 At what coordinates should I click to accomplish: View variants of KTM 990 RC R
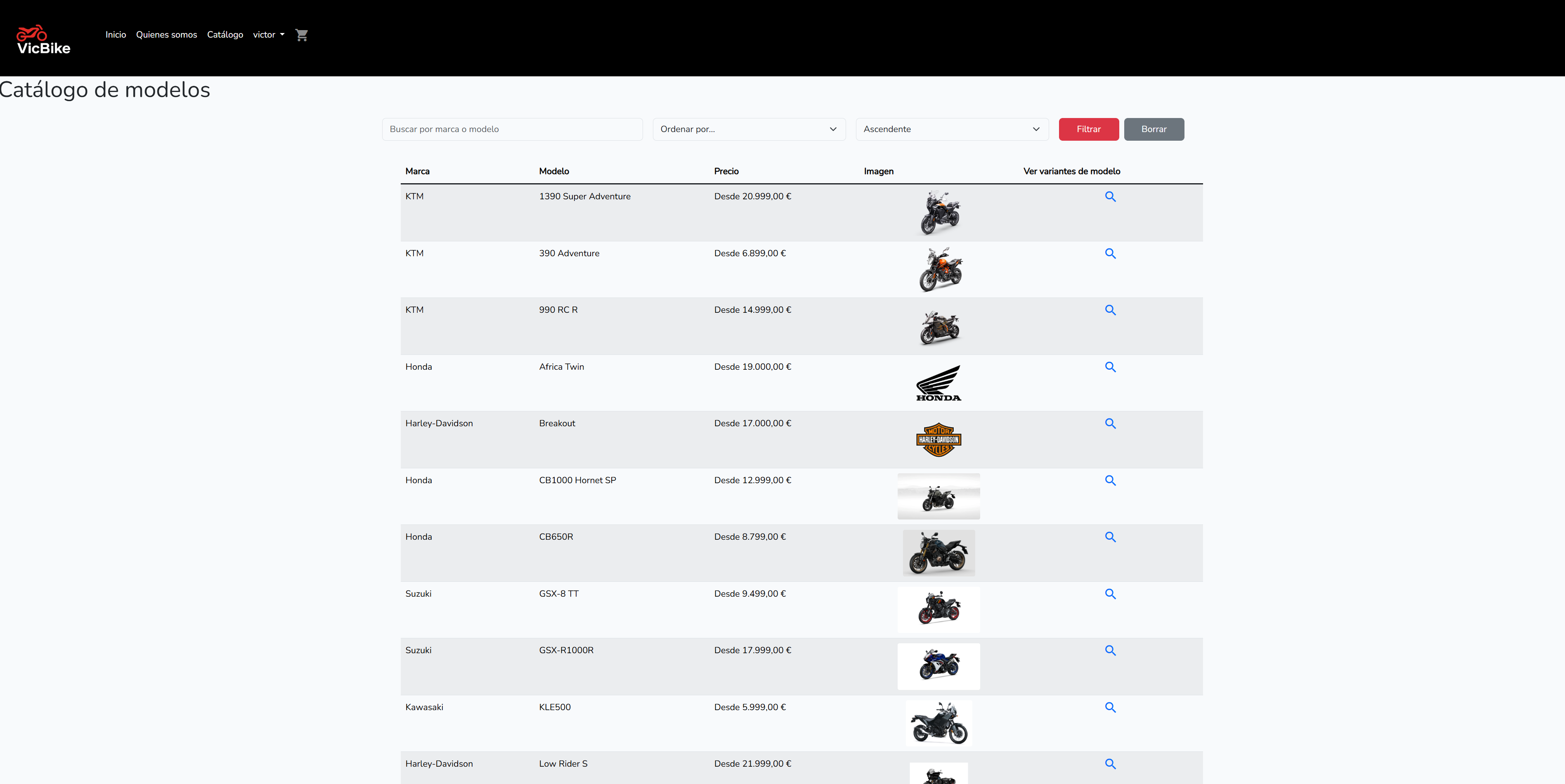click(x=1110, y=310)
